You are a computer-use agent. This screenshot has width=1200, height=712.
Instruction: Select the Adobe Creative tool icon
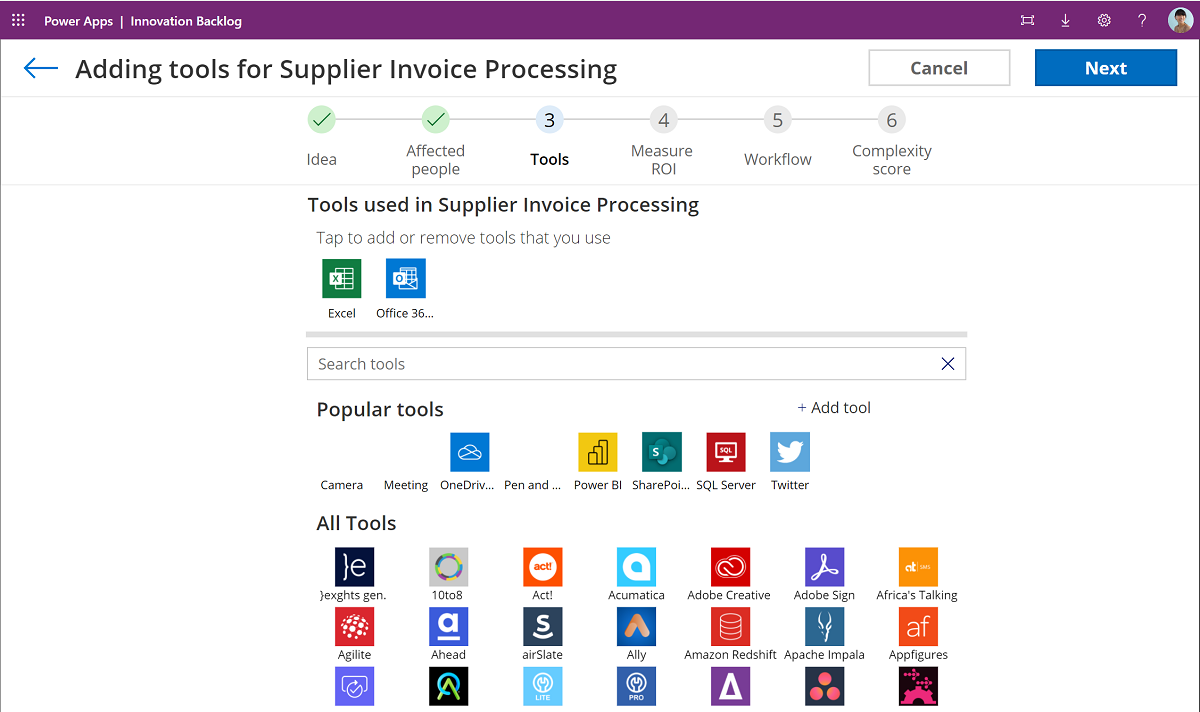coord(730,567)
